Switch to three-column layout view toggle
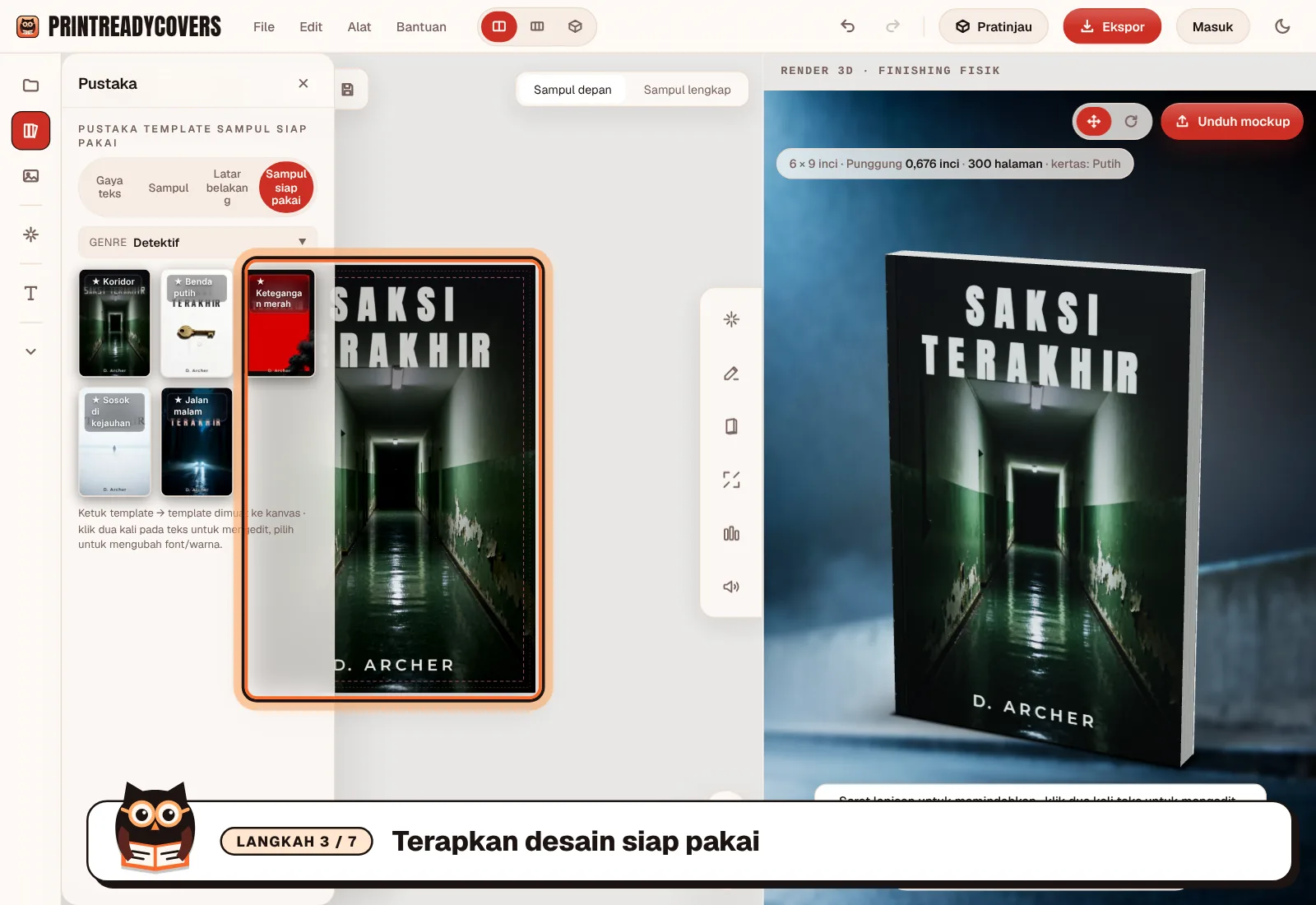Image resolution: width=1316 pixels, height=905 pixels. point(537,26)
